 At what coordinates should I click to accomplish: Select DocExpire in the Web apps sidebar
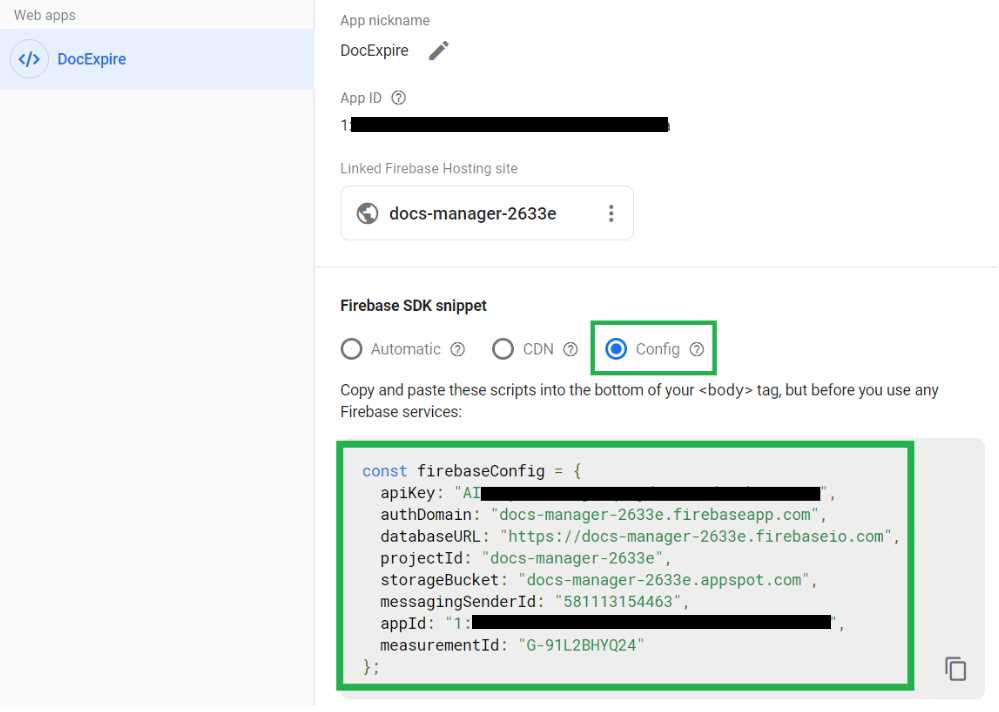(x=92, y=59)
